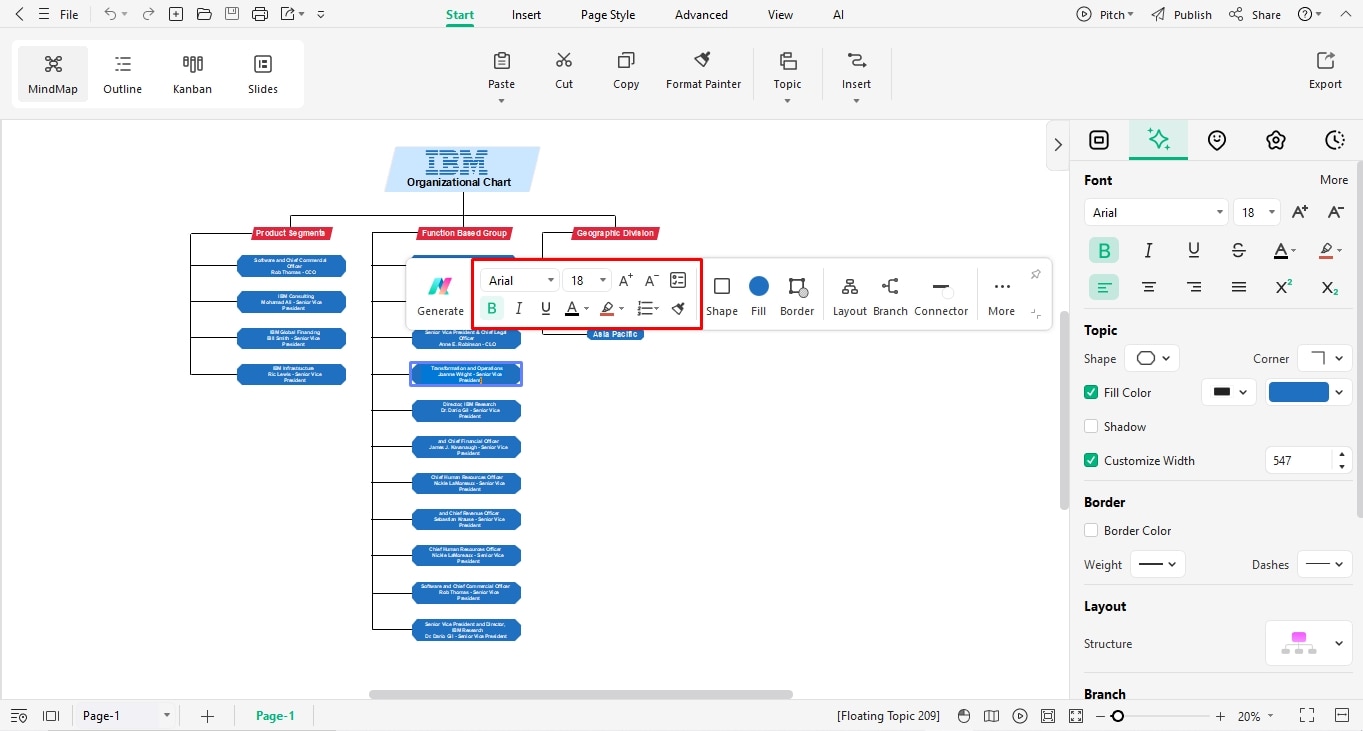Click the undo arrow icon
Viewport: 1363px width, 731px height.
pos(110,14)
